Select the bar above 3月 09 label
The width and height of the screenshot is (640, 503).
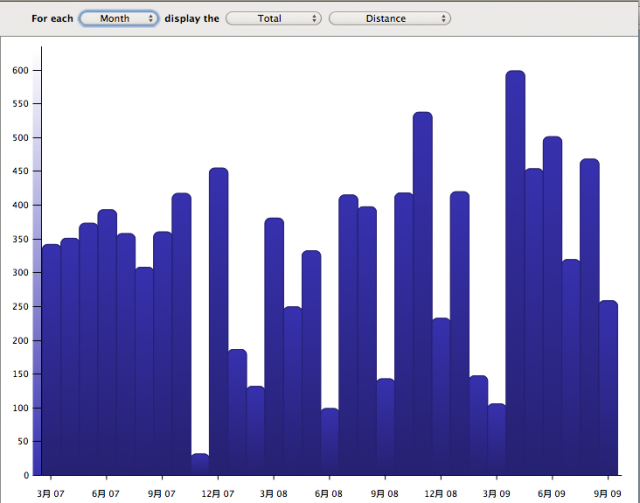pyautogui.click(x=497, y=439)
